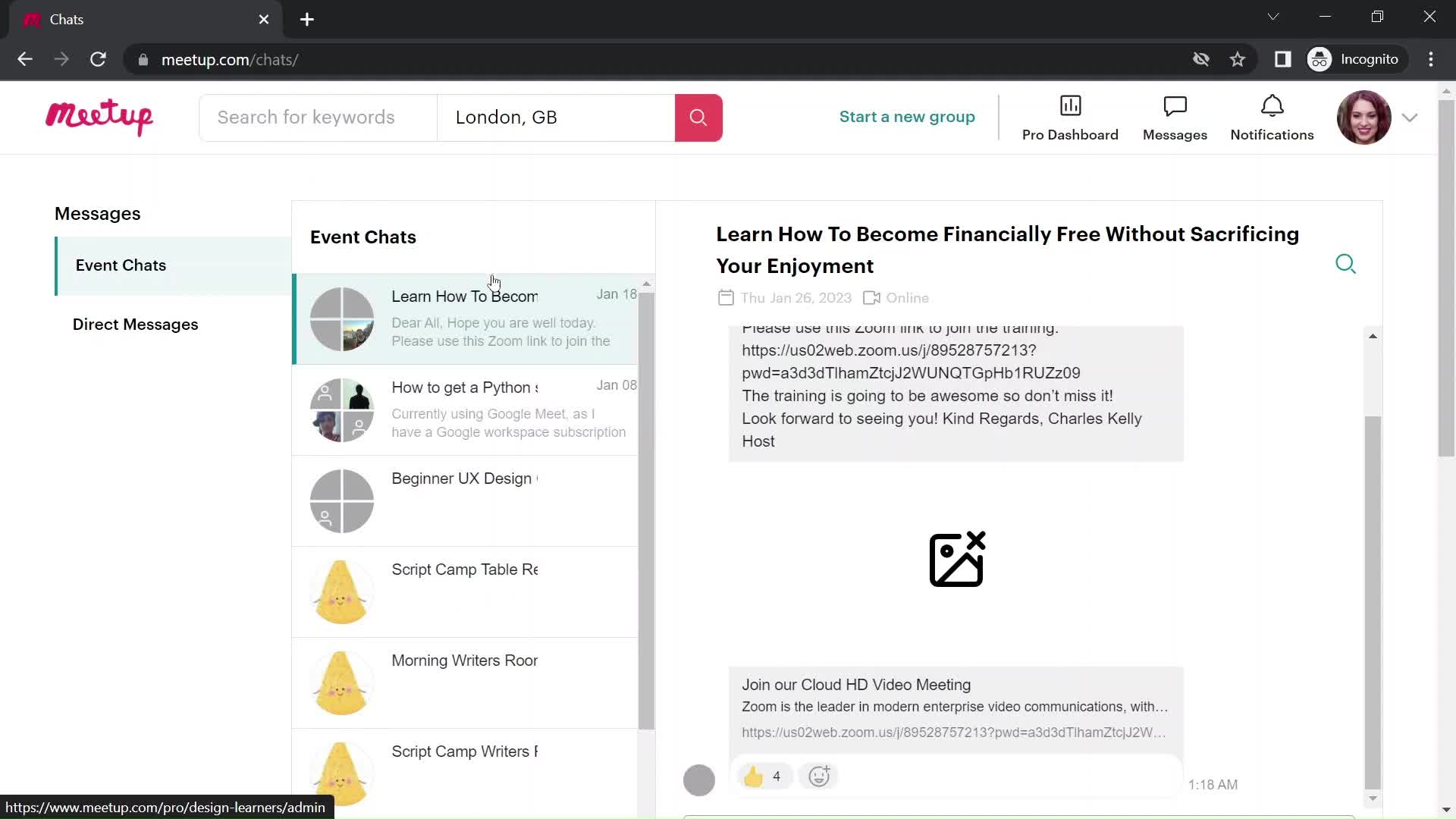Screen dimensions: 1456x819
Task: Open the Messages icon panel
Action: coord(1175,116)
